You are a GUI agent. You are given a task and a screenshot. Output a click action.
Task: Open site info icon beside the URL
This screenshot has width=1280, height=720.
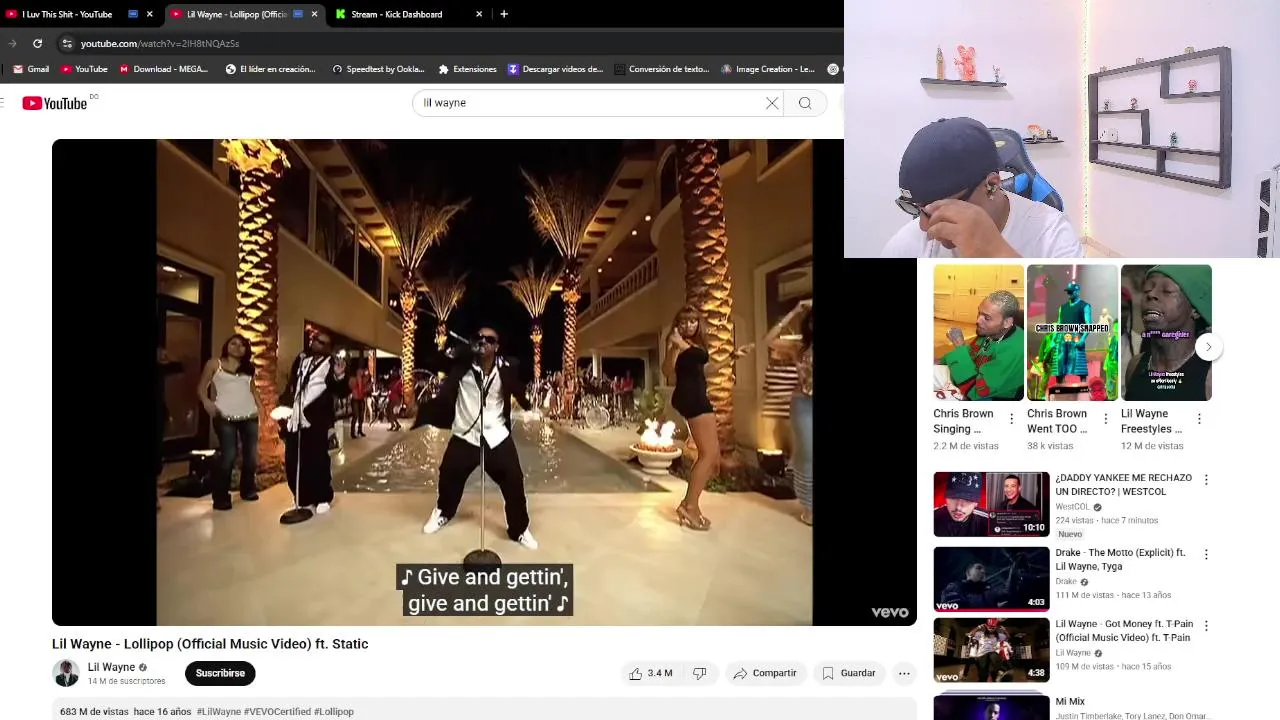[67, 43]
